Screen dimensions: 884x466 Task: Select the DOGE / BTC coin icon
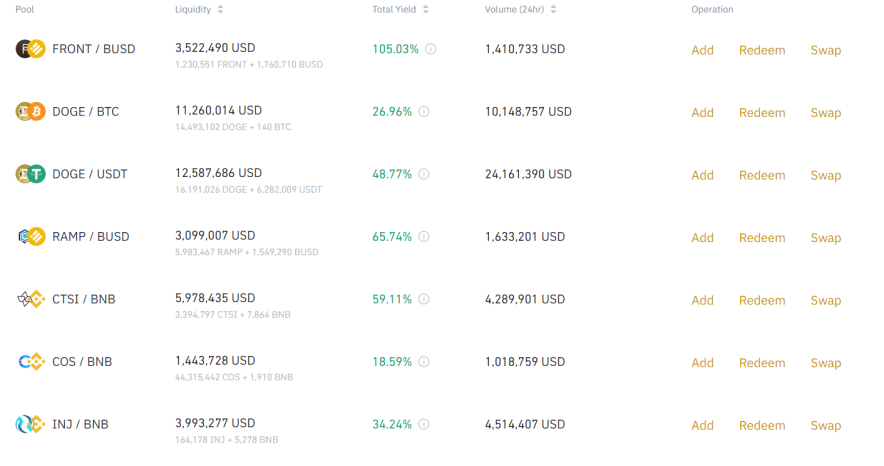point(30,112)
